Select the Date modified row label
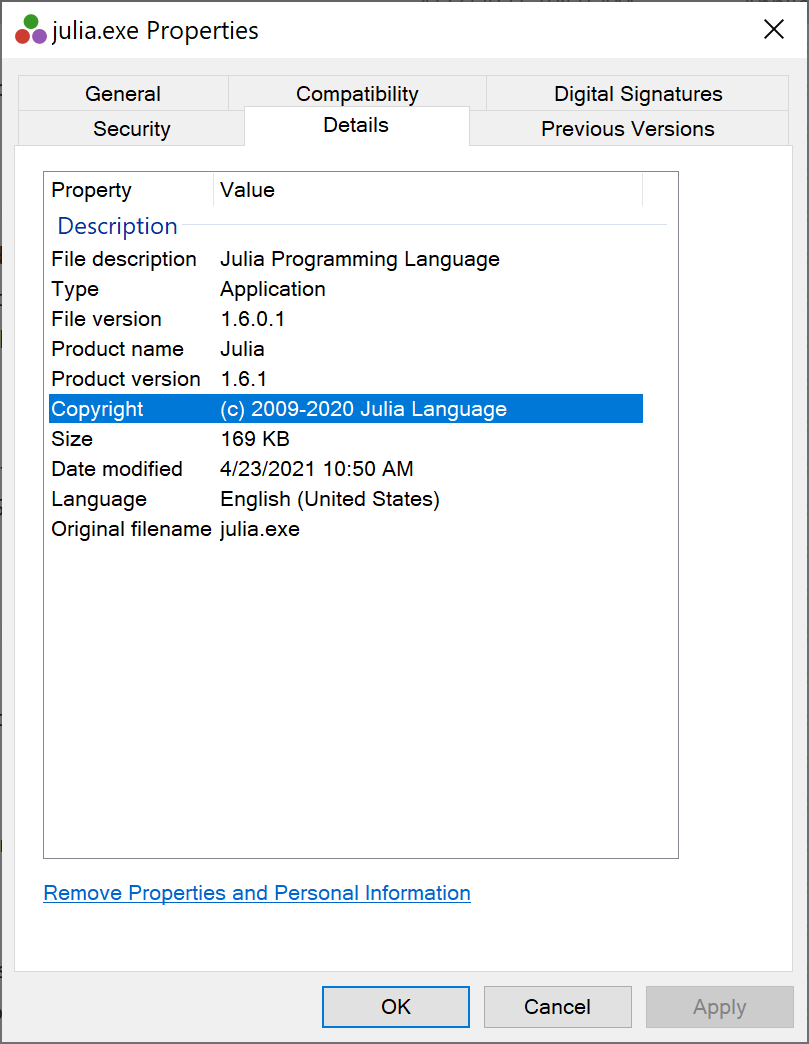This screenshot has height=1044, width=809. pyautogui.click(x=117, y=469)
